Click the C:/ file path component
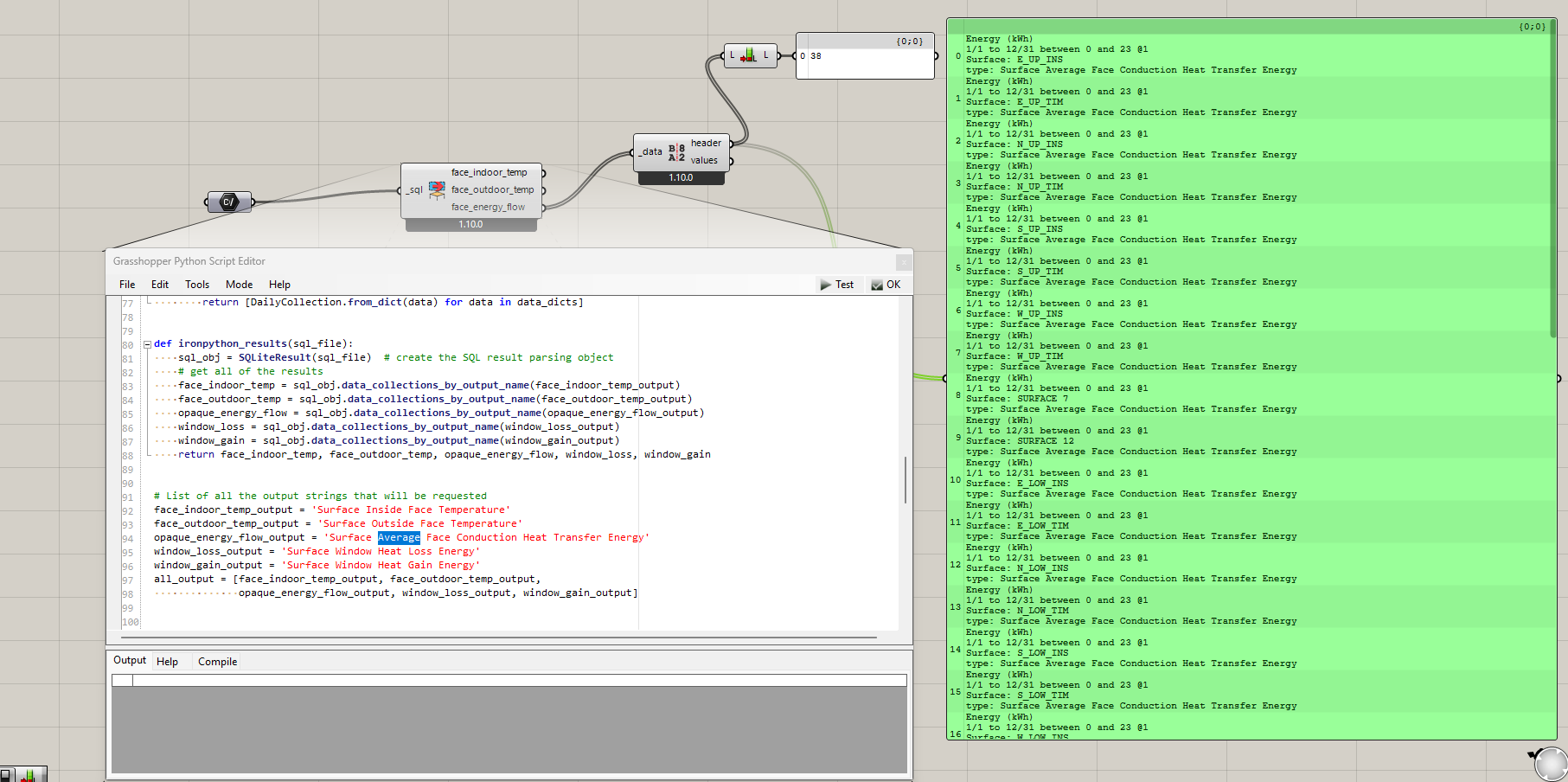Image resolution: width=1568 pixels, height=782 pixels. 229,202
